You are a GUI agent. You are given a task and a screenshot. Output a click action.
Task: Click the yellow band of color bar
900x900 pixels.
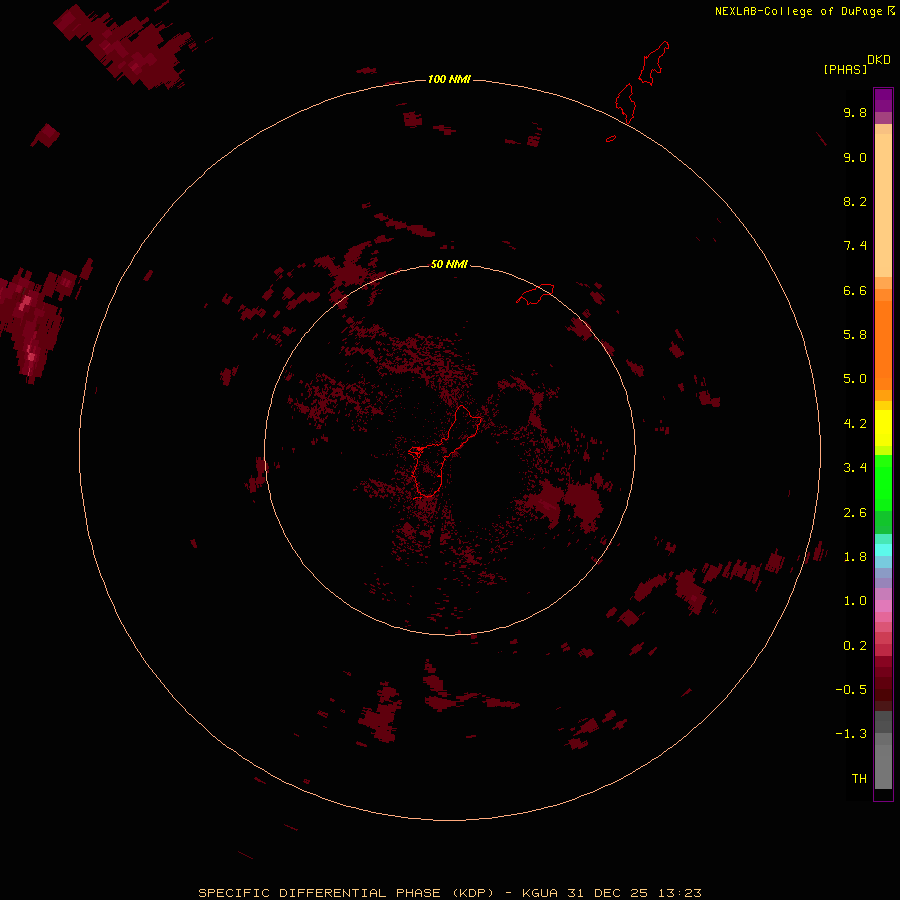click(883, 428)
